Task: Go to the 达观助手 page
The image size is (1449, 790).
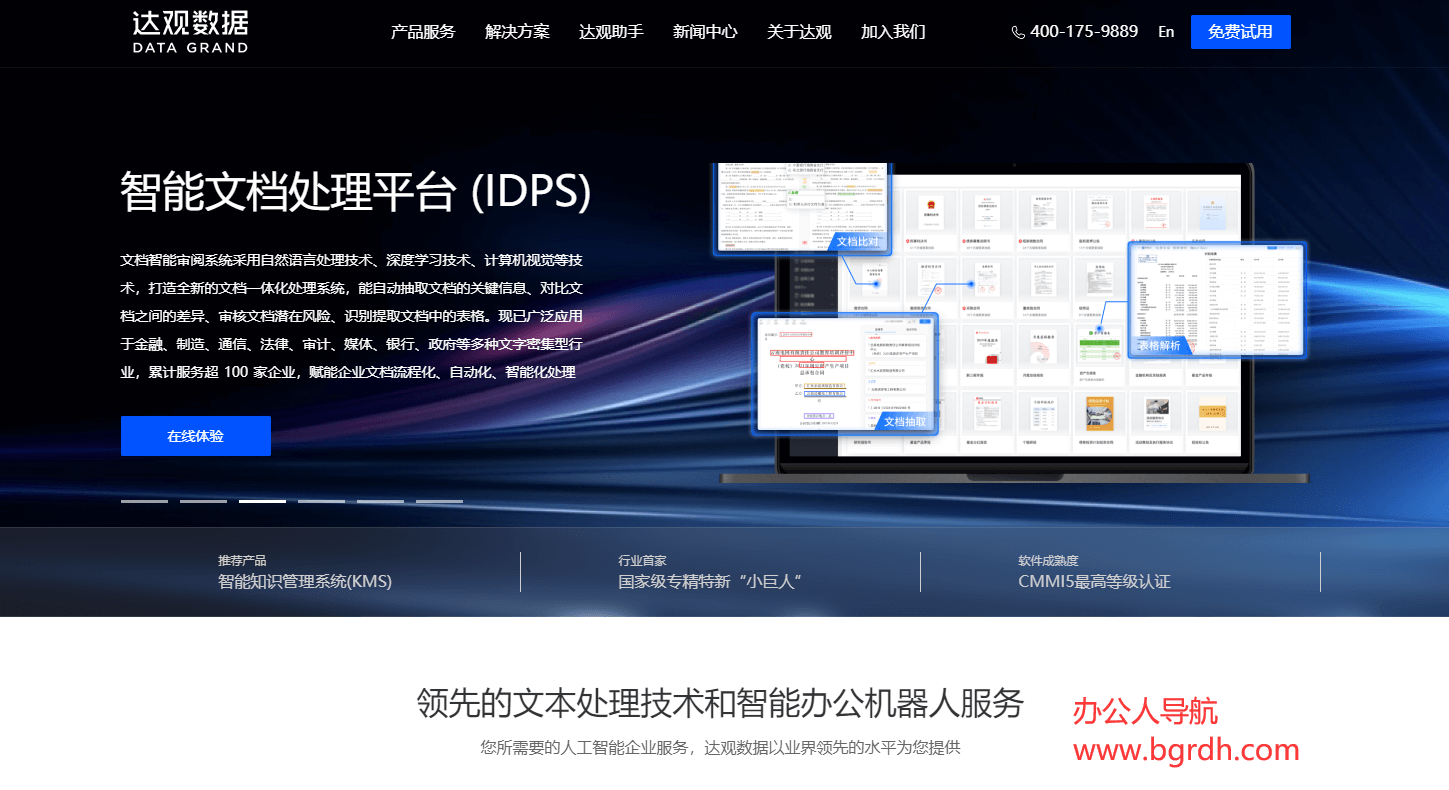Action: pyautogui.click(x=611, y=32)
